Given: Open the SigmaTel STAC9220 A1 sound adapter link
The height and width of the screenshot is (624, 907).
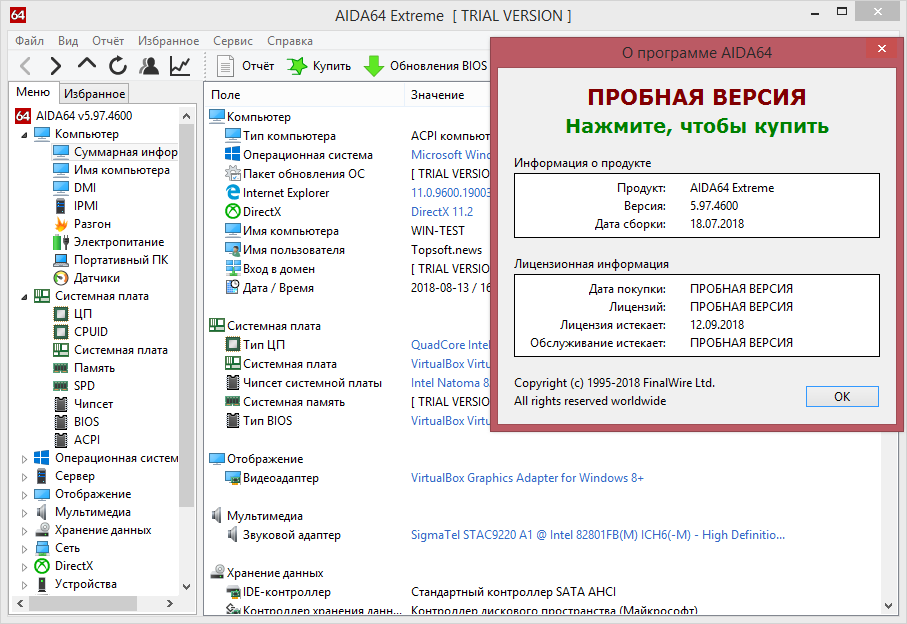Looking at the screenshot, I should [598, 535].
